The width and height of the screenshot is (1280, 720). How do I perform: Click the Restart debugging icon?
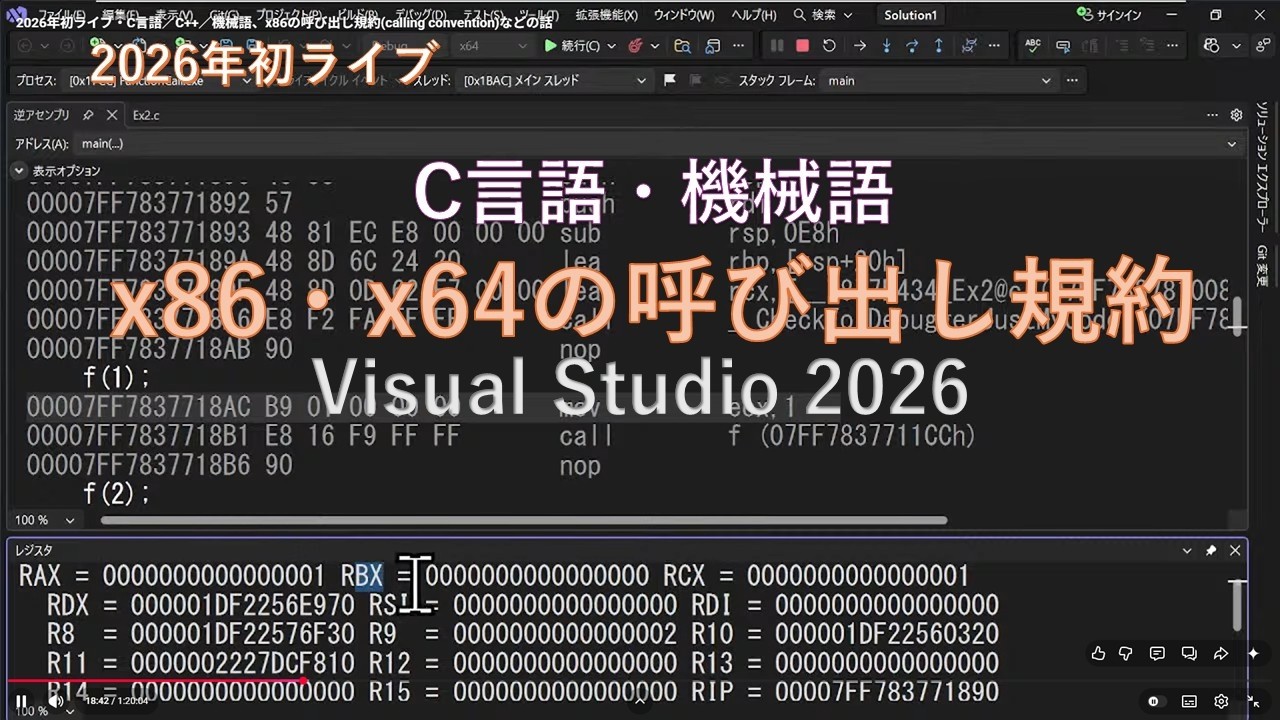tap(829, 46)
